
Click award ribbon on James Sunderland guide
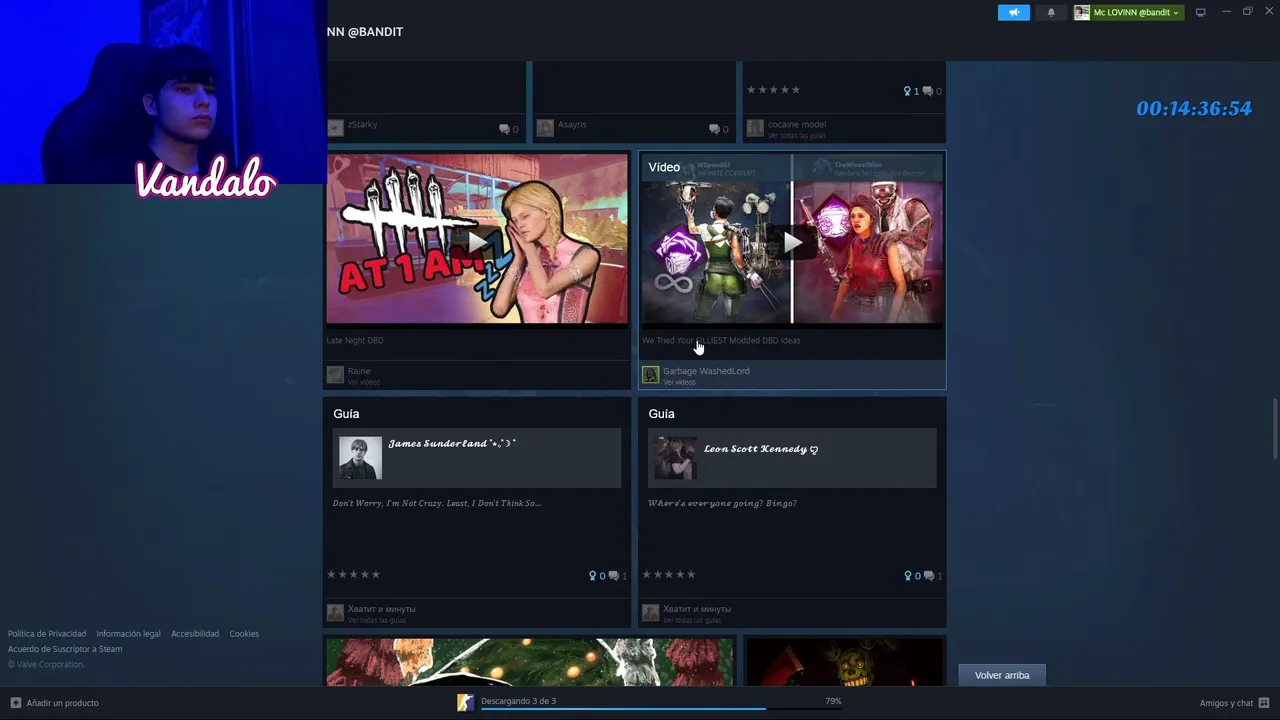pyautogui.click(x=592, y=576)
